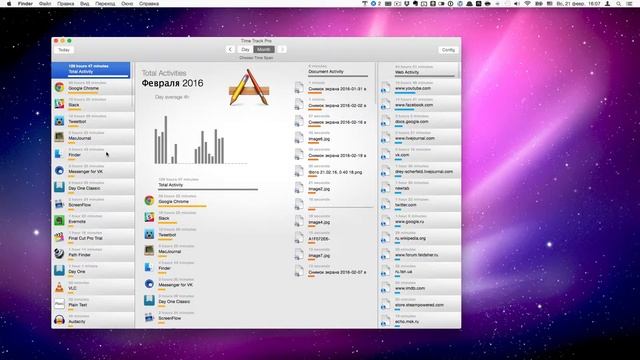Click Messenger for VK in center list

(x=176, y=284)
